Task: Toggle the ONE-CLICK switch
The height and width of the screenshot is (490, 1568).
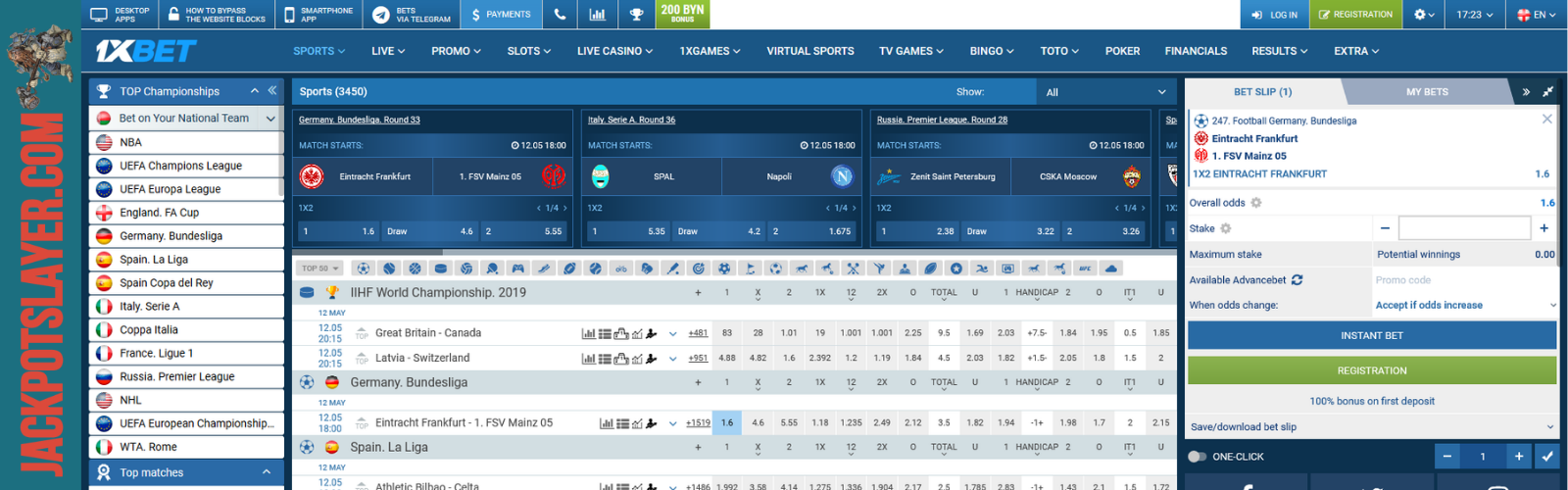Action: pos(1197,457)
